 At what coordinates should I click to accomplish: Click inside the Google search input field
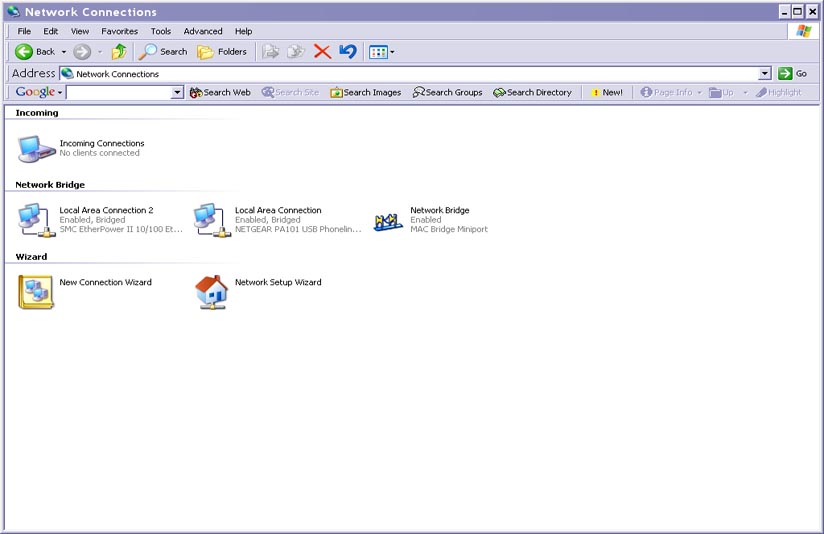pos(118,93)
